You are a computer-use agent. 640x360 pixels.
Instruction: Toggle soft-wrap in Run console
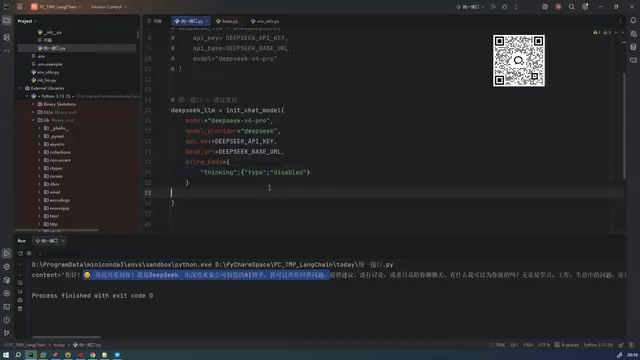[20, 282]
